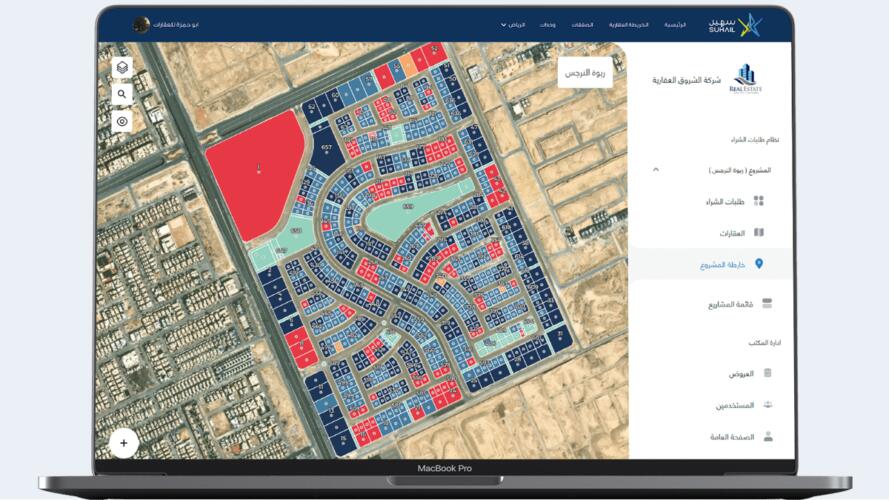Screen dimensions: 889x500
Task: Open the map layers tool
Action: (122, 67)
